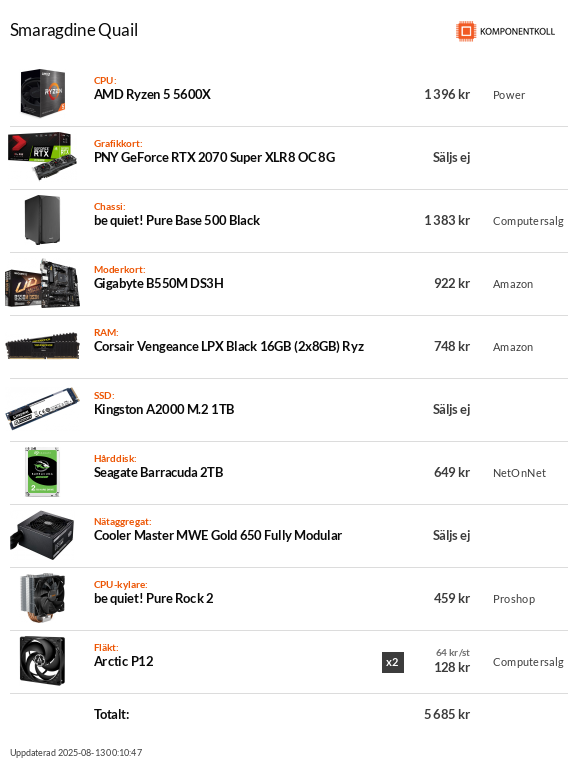Click the Kingston A2000 SSD image
This screenshot has width=577, height=766.
click(x=43, y=408)
